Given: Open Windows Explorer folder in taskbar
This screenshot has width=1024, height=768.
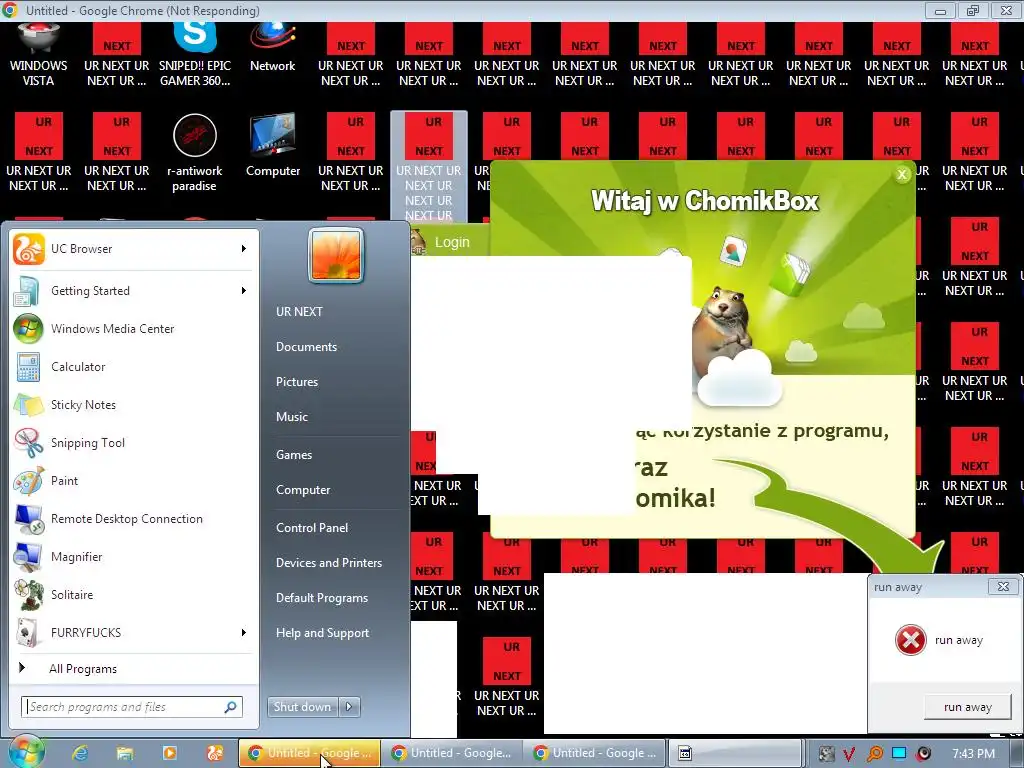Looking at the screenshot, I should tap(125, 753).
